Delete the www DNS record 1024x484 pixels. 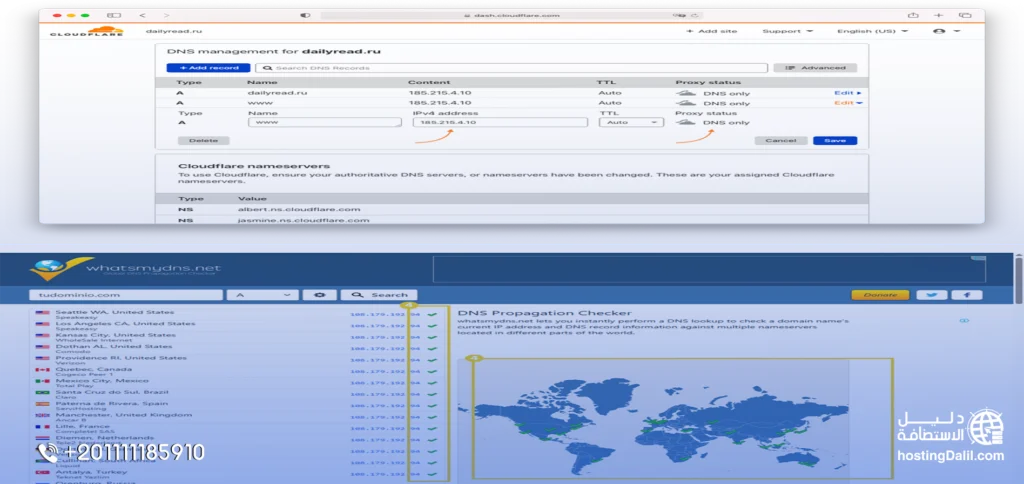pos(203,140)
